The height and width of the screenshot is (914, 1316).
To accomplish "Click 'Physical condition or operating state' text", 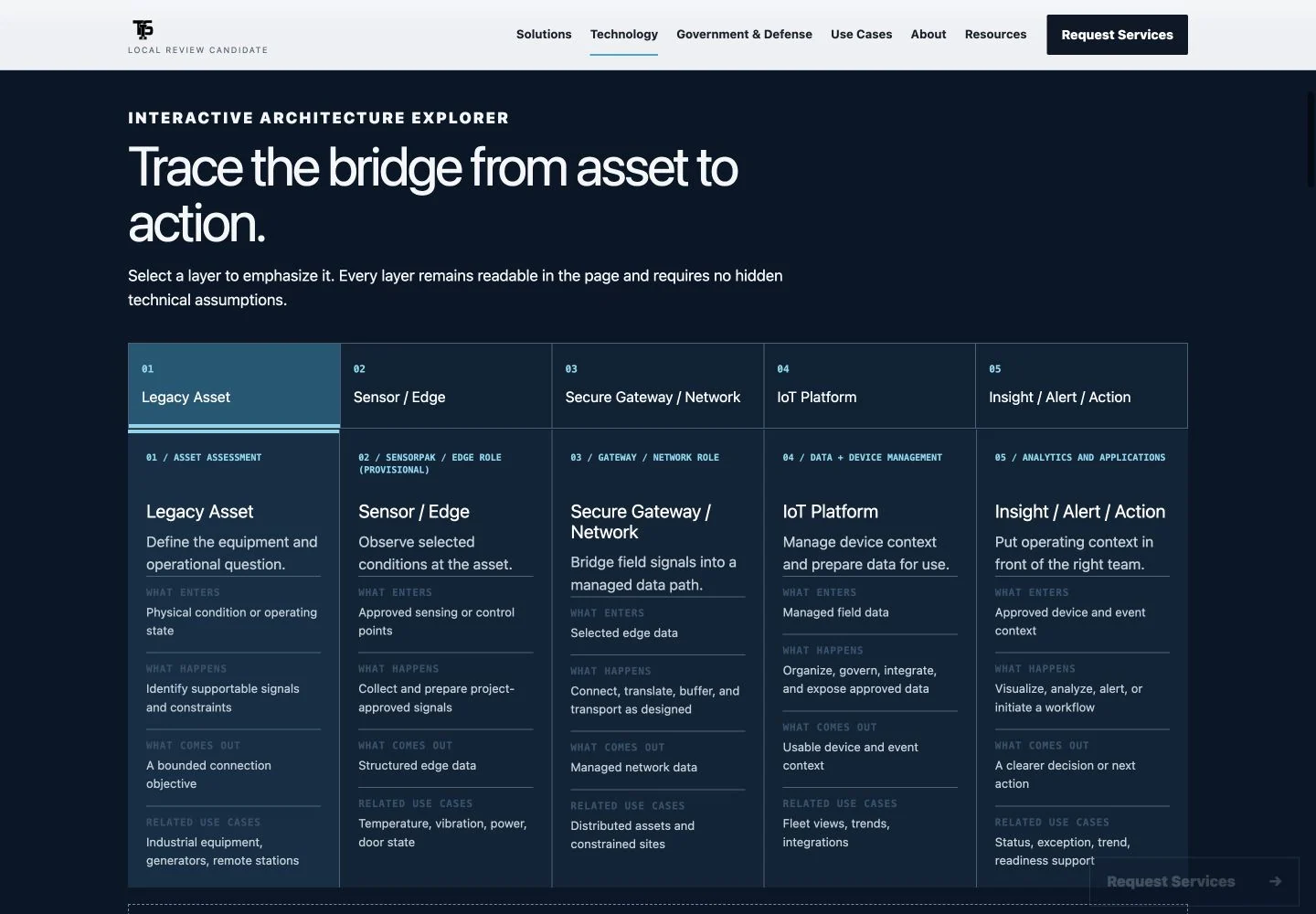I will tap(231, 622).
